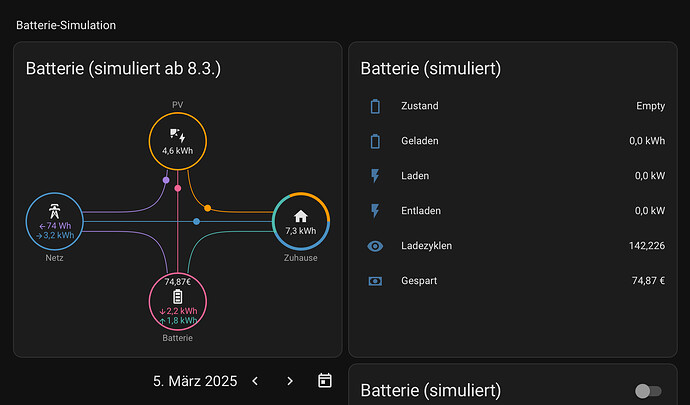Click the 74,87€ label above battery

(x=177, y=282)
